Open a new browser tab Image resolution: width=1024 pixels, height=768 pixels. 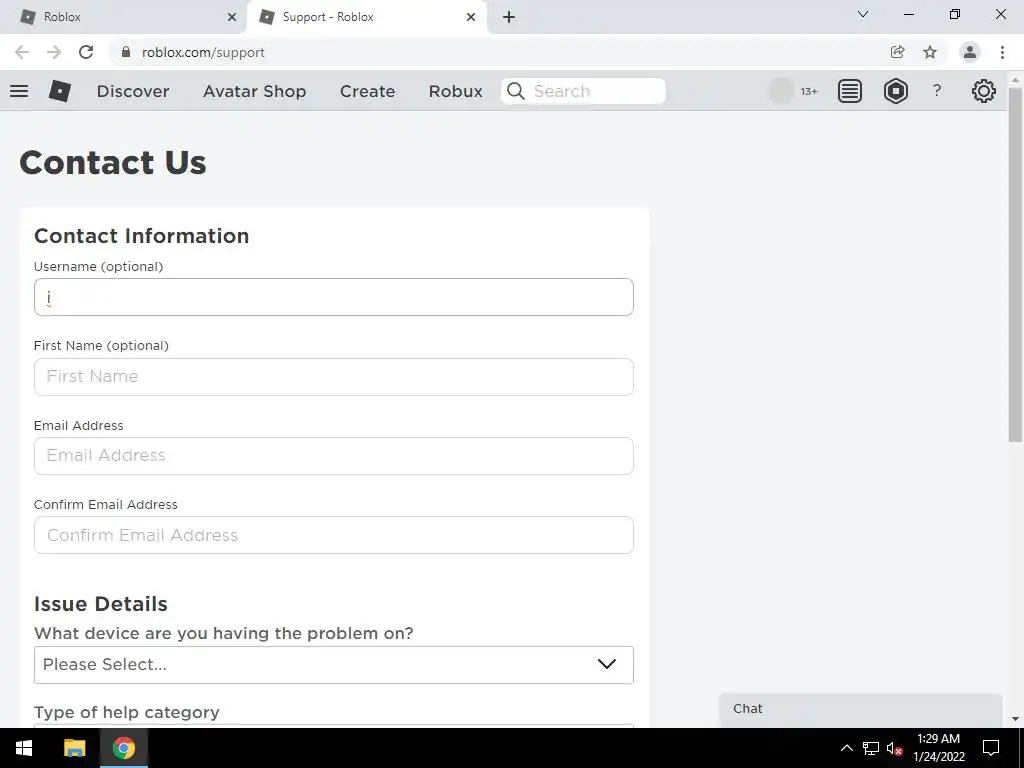509,17
